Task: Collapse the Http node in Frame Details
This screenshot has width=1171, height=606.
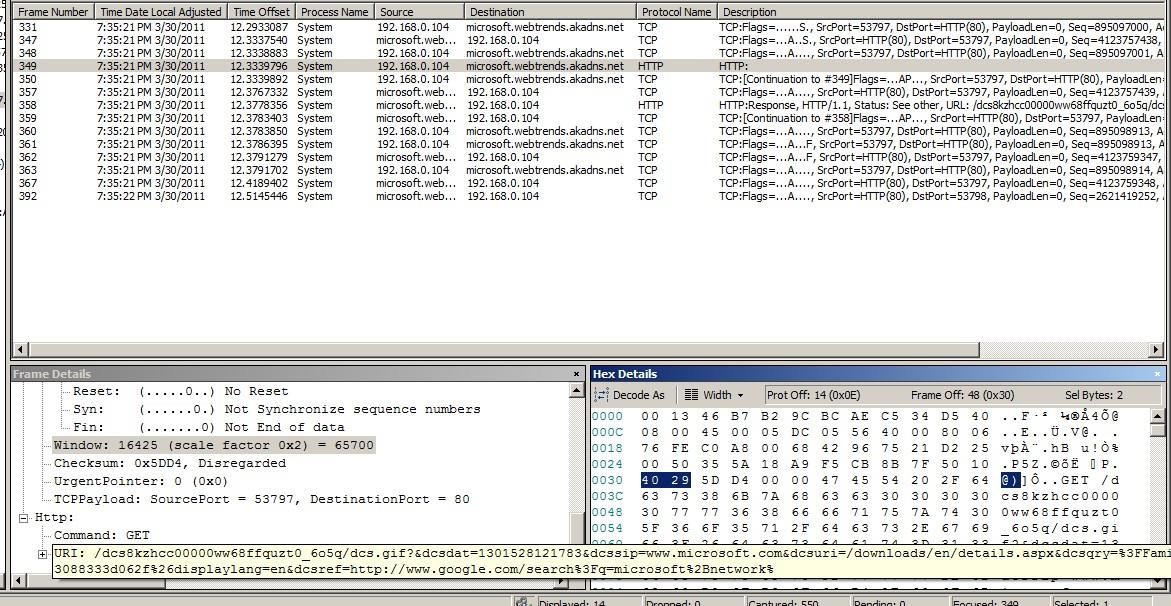Action: (x=24, y=517)
